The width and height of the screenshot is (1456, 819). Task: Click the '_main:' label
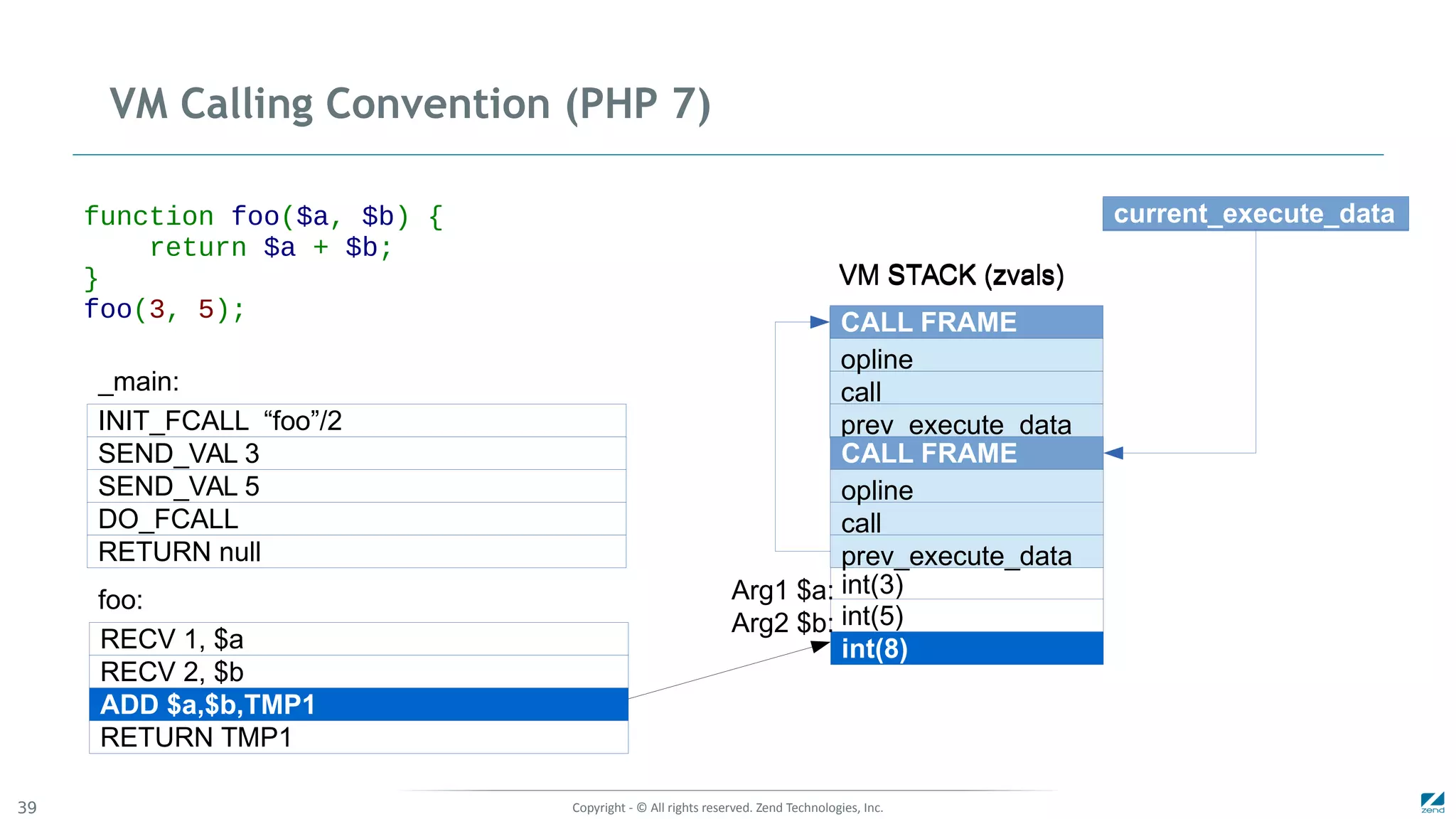tap(139, 382)
